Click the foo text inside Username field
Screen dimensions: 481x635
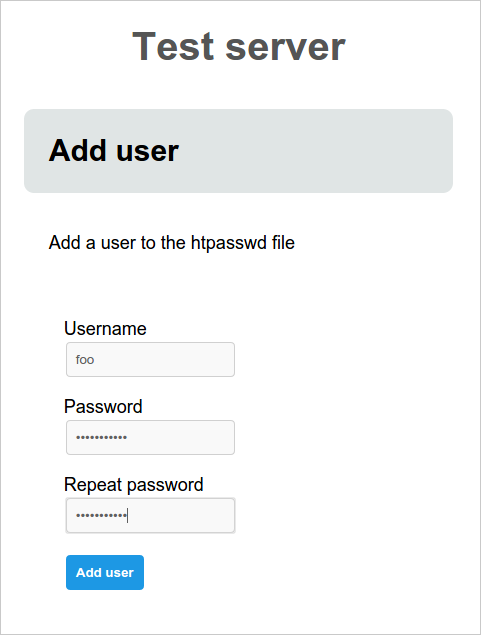[85, 360]
